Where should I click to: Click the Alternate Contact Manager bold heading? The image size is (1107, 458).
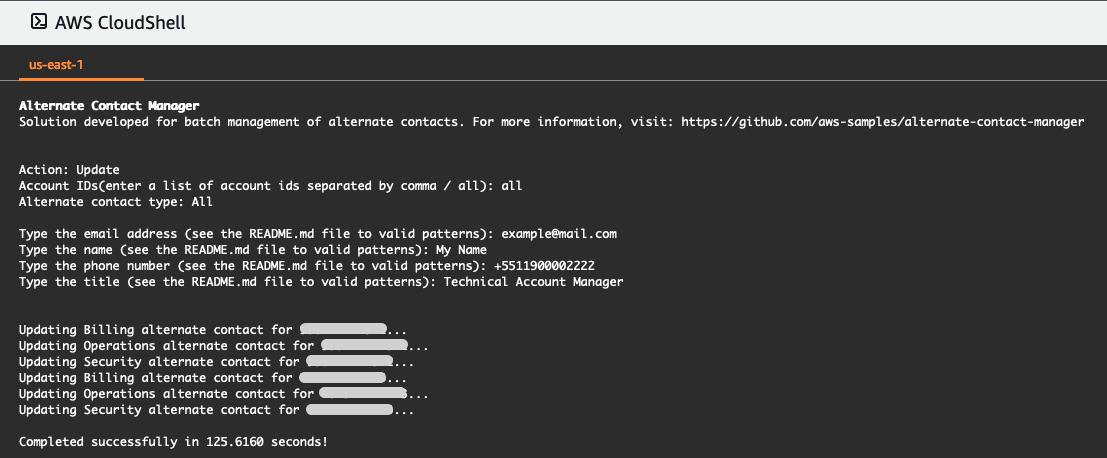tap(109, 106)
